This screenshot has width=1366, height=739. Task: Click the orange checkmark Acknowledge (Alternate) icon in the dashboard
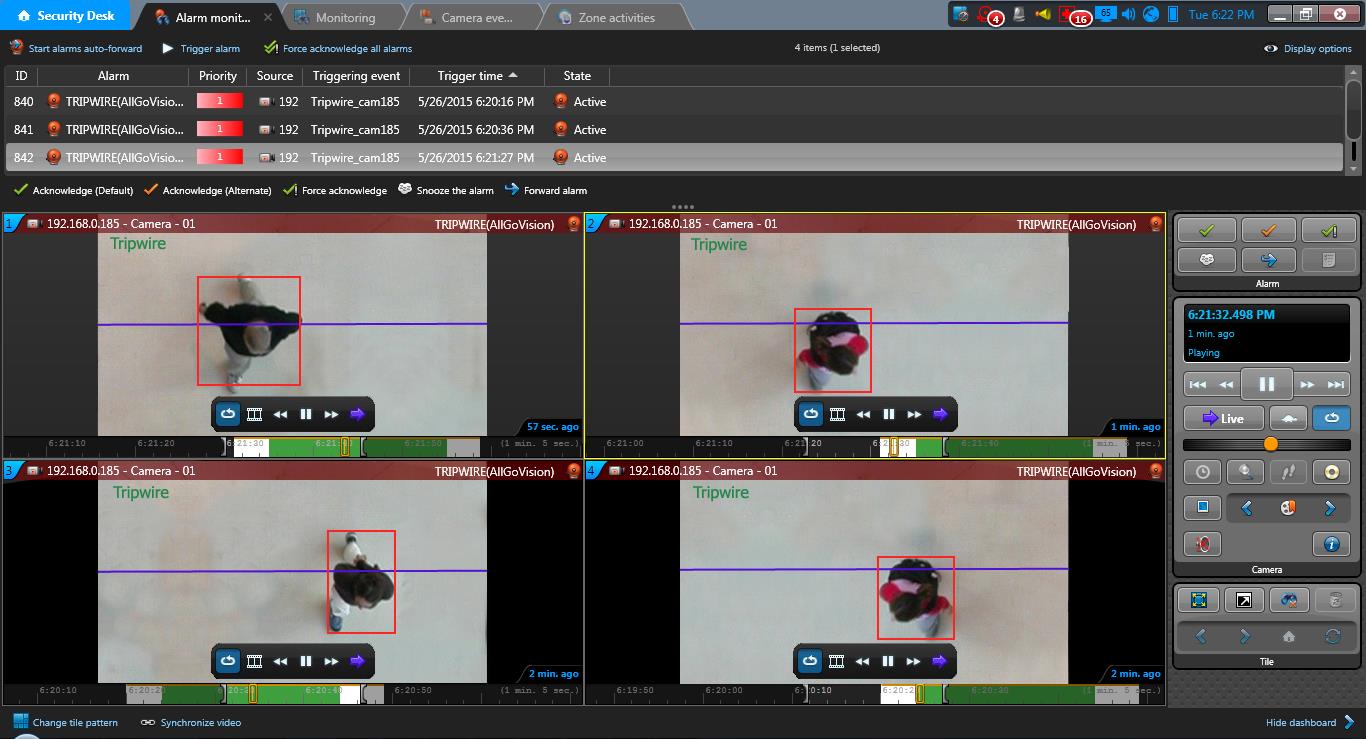click(1267, 230)
